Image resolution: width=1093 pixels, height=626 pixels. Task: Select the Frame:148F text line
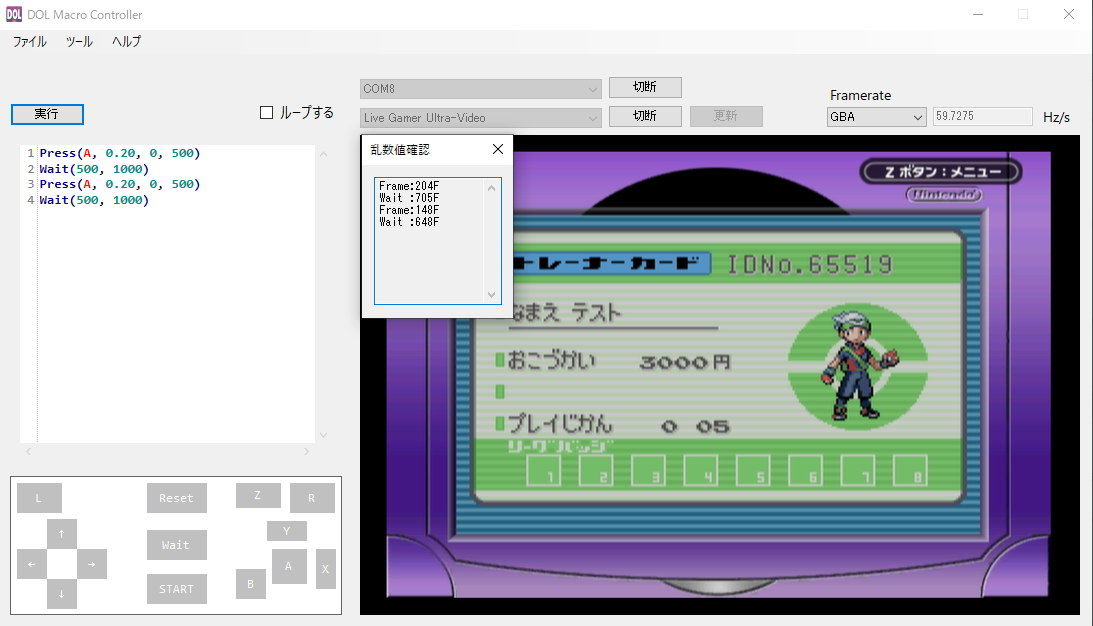409,210
